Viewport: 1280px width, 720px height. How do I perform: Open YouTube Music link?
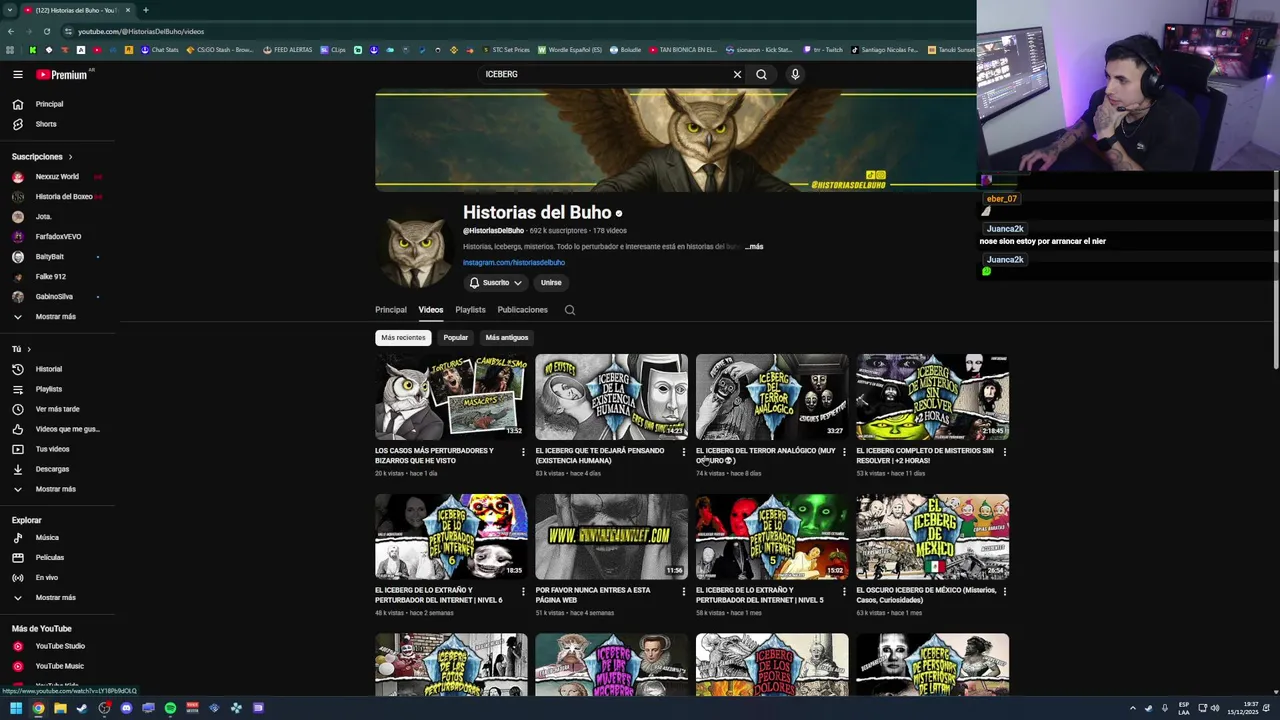(59, 666)
